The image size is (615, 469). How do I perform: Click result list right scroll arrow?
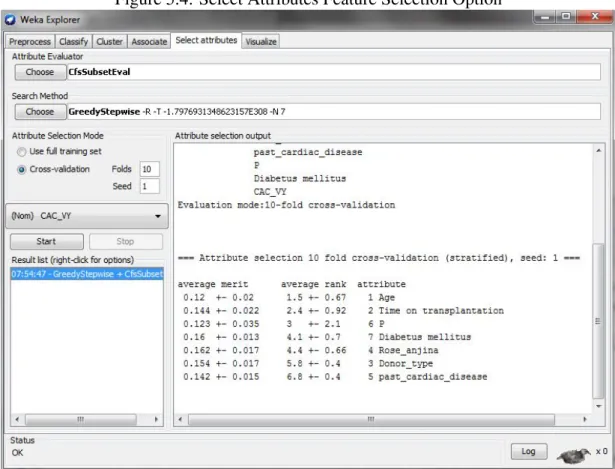click(x=156, y=419)
